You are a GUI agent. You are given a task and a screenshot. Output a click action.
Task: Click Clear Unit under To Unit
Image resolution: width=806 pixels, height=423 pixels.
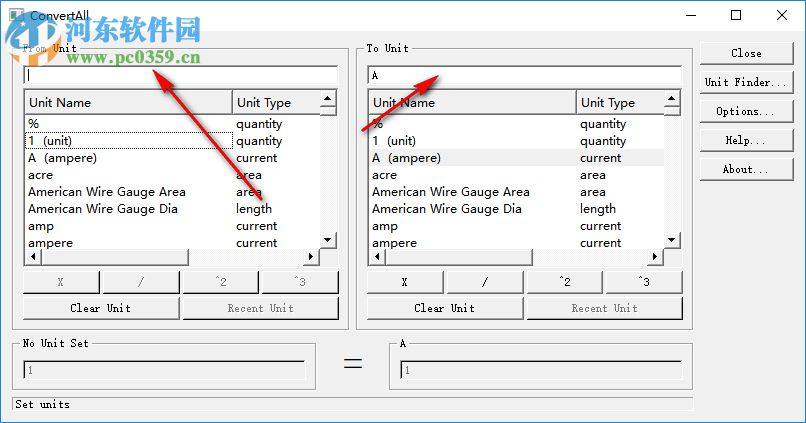[445, 308]
